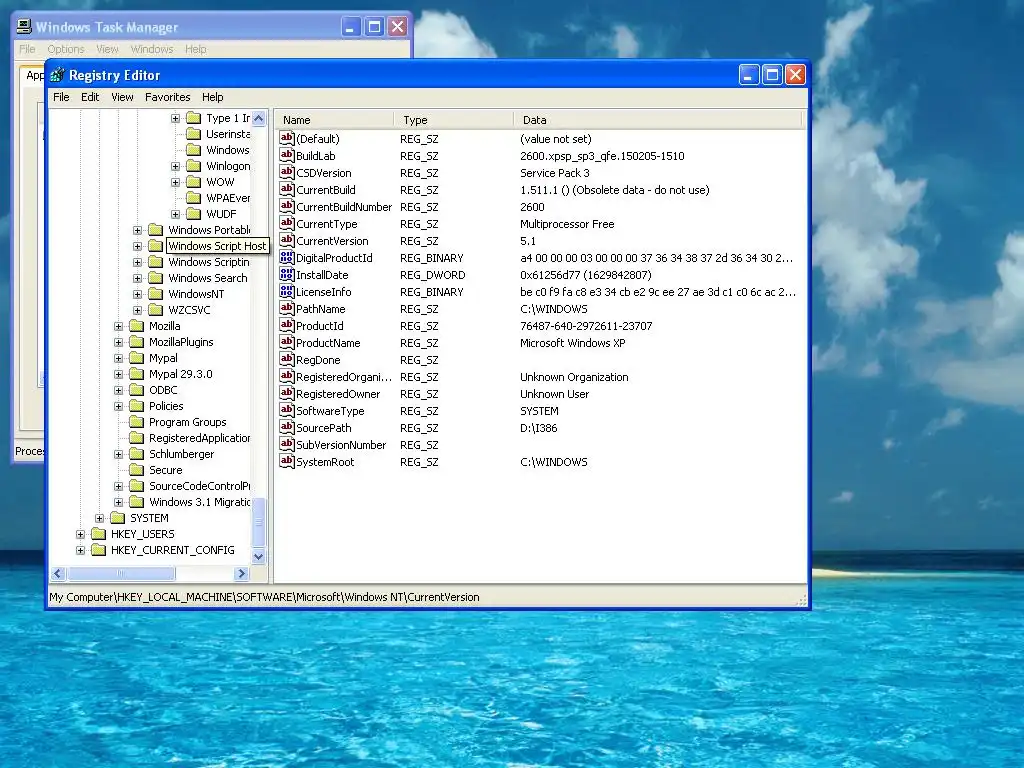Click tree pane scroll down arrow
1024x768 pixels.
click(x=259, y=556)
